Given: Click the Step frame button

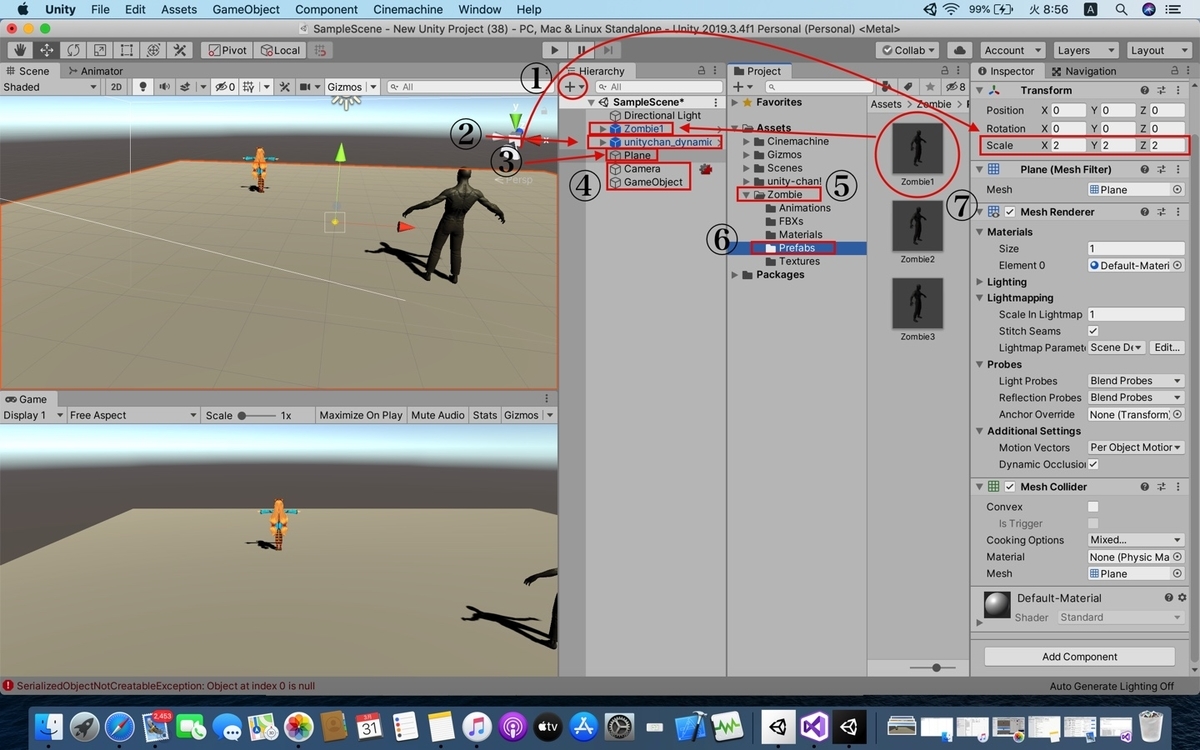Looking at the screenshot, I should 607,50.
